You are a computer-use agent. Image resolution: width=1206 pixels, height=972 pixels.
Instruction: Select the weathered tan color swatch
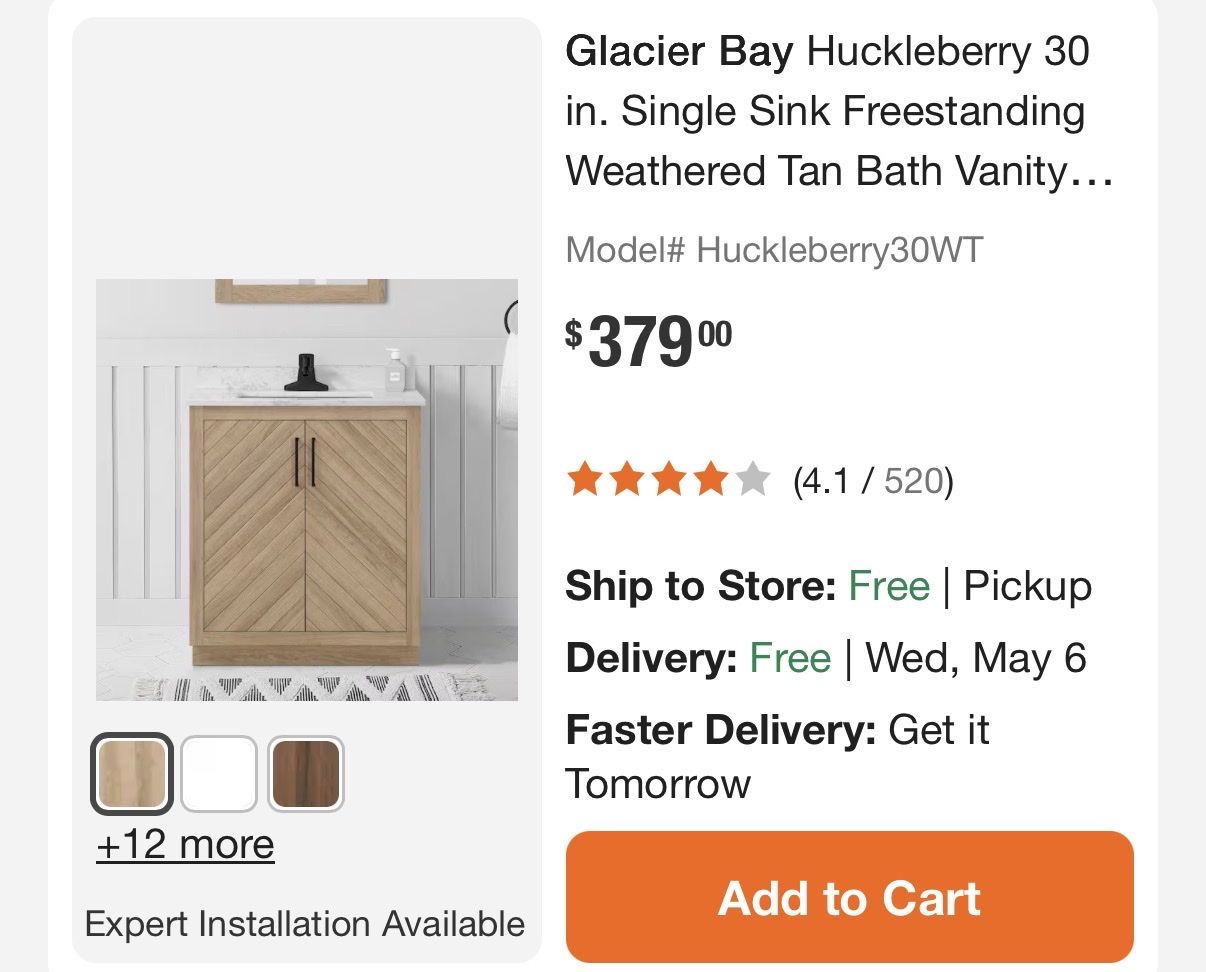pos(132,774)
